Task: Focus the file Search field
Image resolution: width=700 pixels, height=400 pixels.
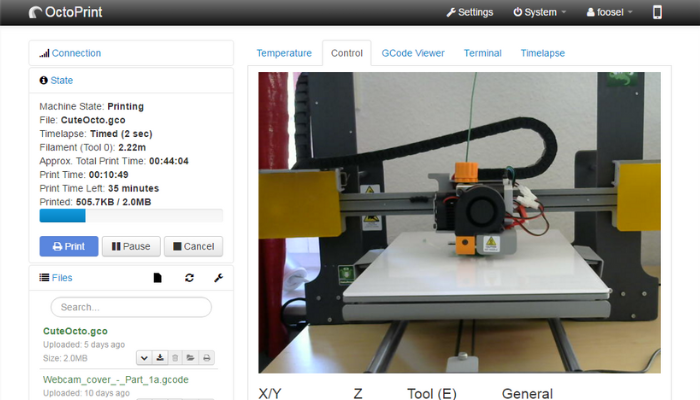Action: (131, 307)
